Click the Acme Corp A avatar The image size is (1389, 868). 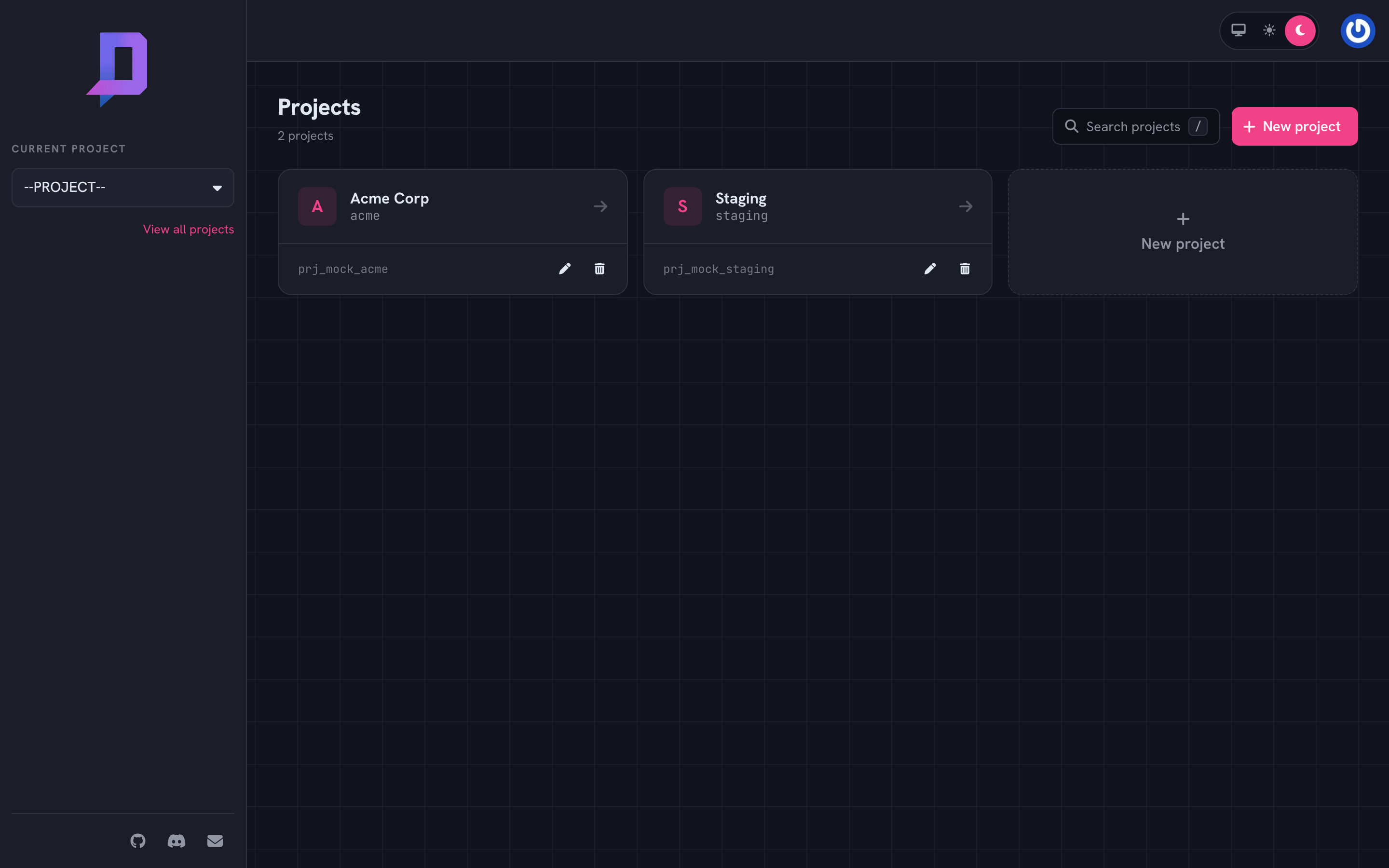click(317, 206)
